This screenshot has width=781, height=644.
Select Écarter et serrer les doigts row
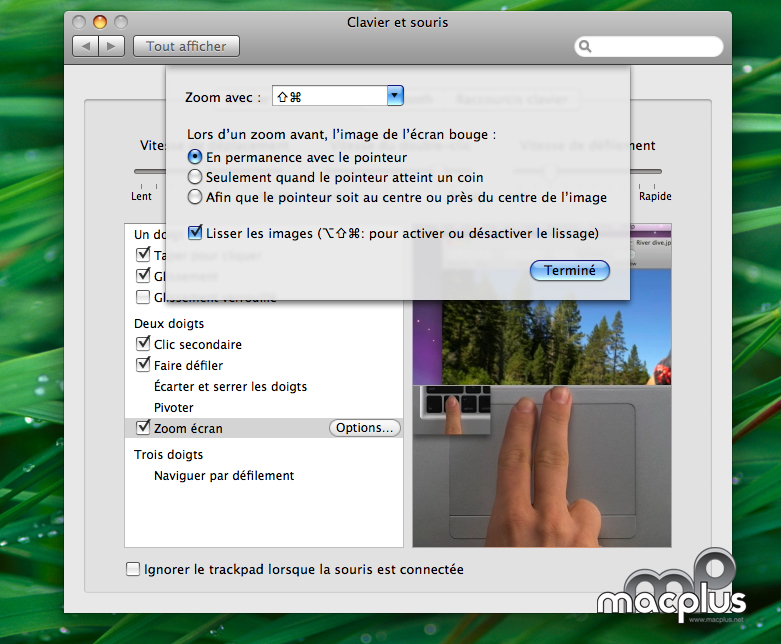[263, 386]
